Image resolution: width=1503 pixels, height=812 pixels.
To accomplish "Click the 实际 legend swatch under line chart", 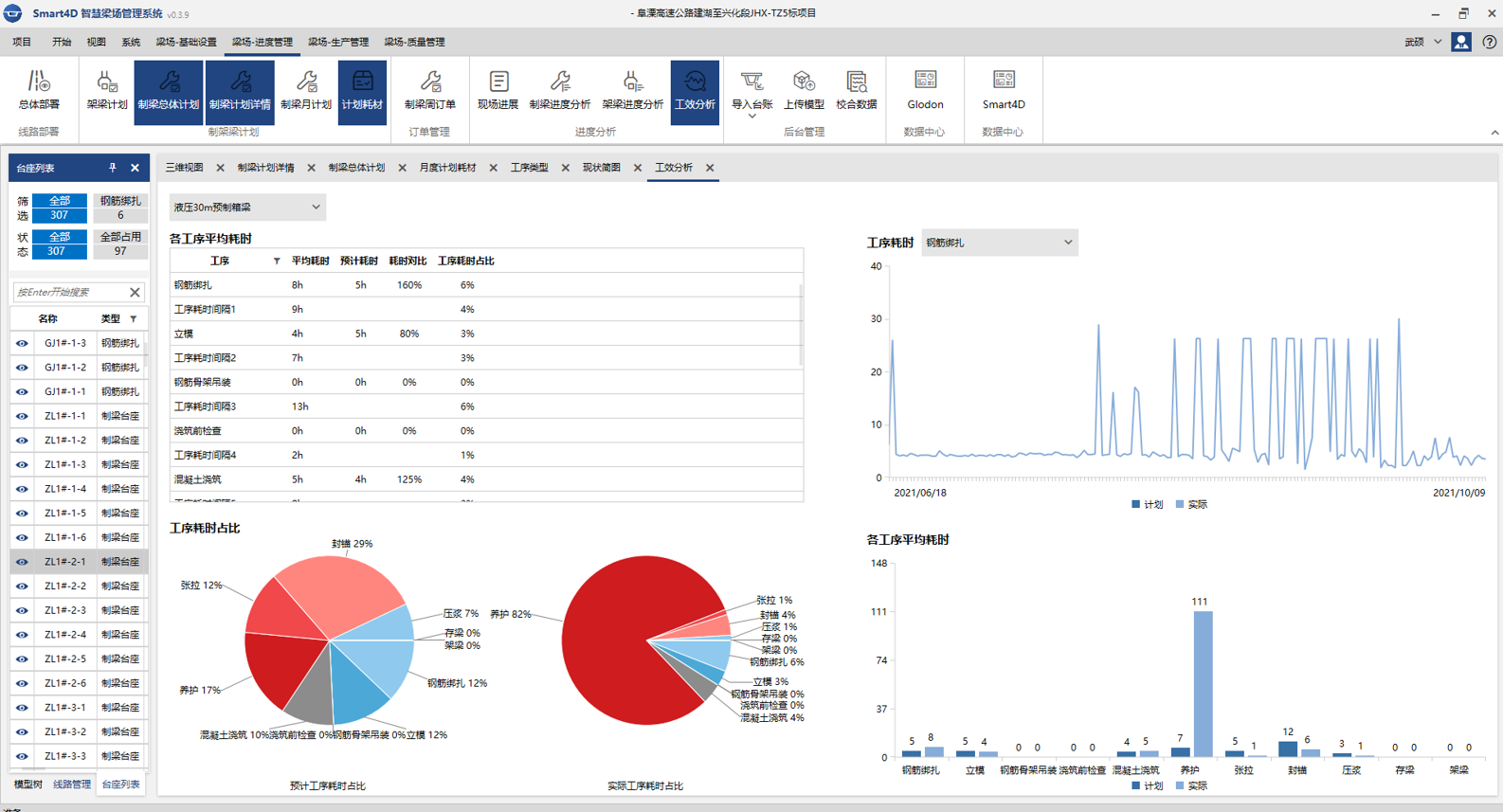I will pos(1180,505).
